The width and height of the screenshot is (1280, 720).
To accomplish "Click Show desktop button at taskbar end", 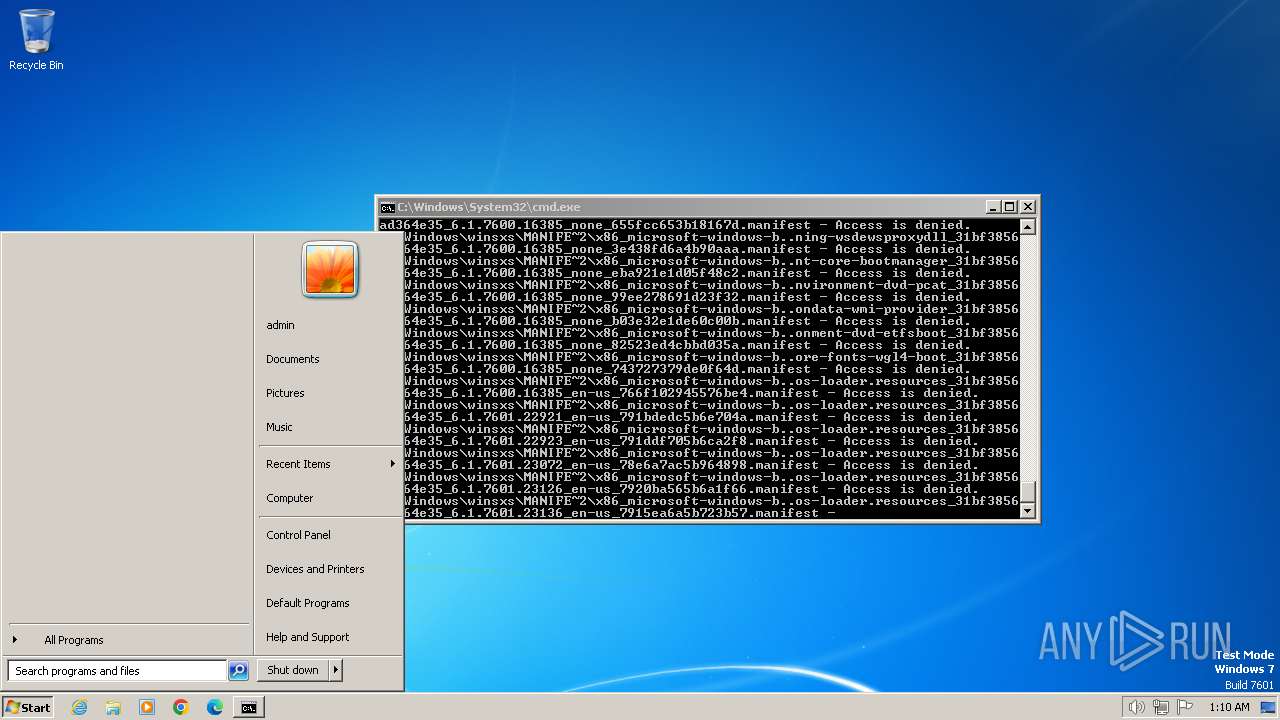I will pyautogui.click(x=1268, y=707).
